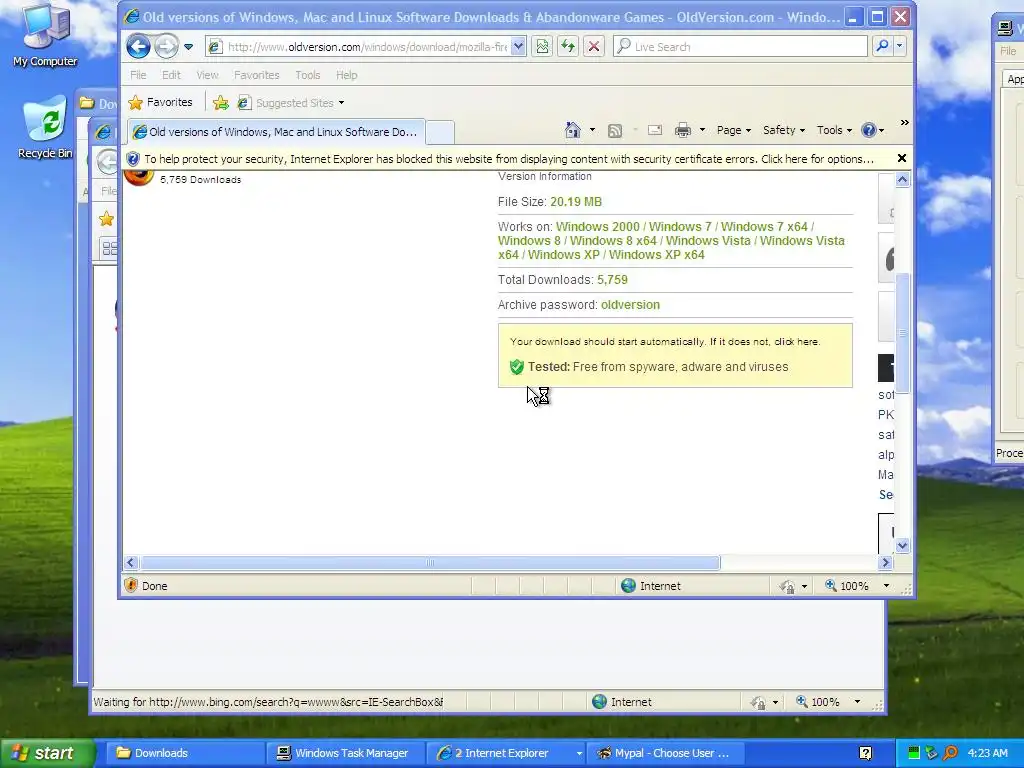The image size is (1024, 768).
Task: Open the Safety command menu
Action: point(784,130)
